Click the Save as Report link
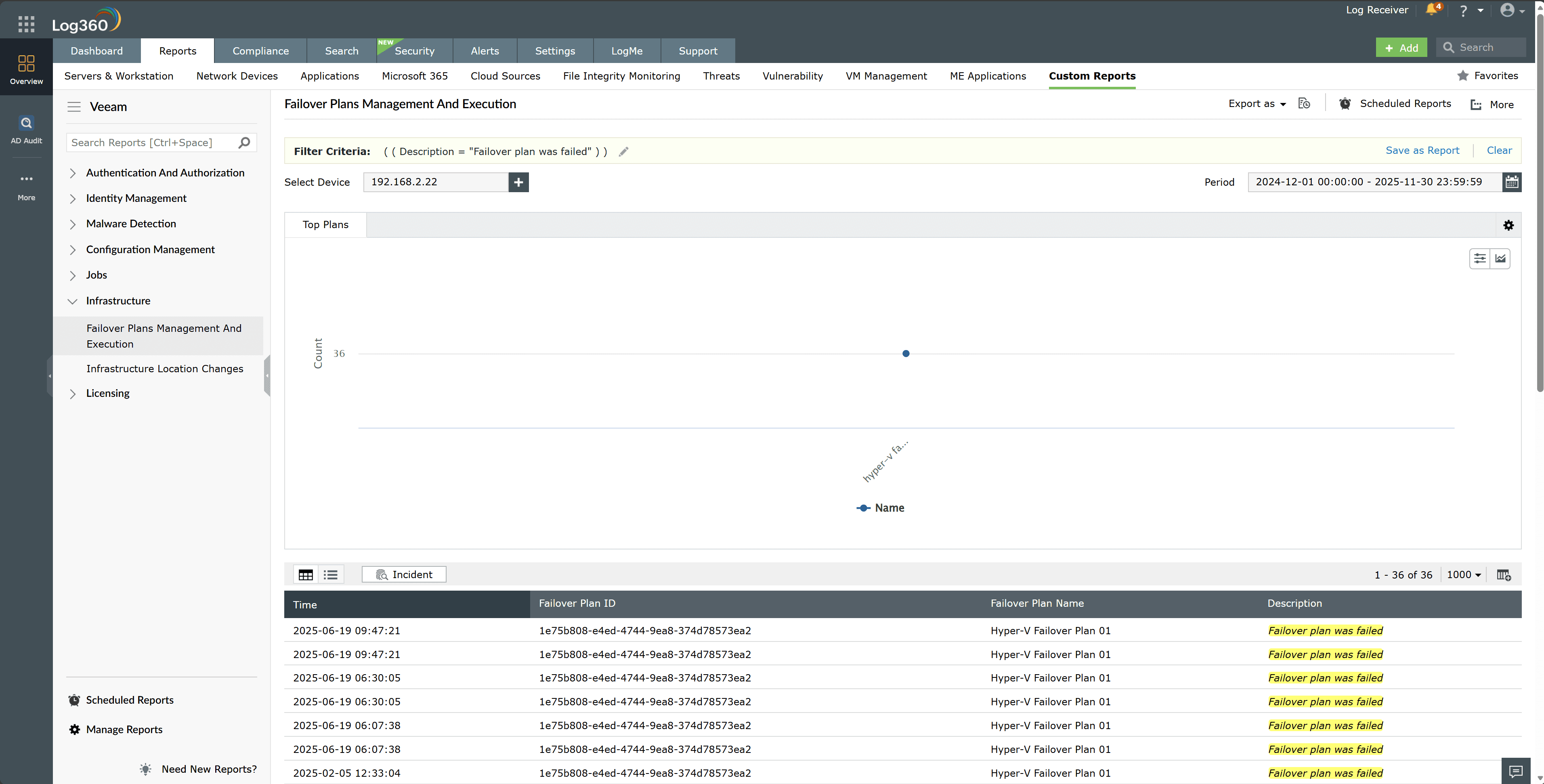 [1422, 151]
